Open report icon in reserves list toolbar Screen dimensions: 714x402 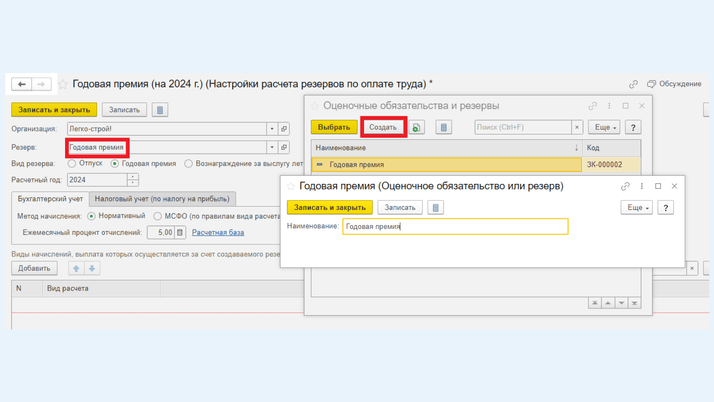[x=444, y=127]
